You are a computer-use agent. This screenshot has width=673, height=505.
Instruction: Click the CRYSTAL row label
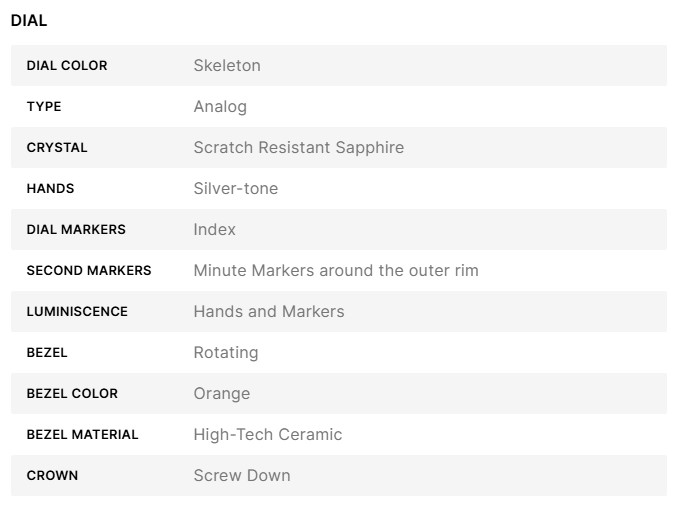click(57, 148)
